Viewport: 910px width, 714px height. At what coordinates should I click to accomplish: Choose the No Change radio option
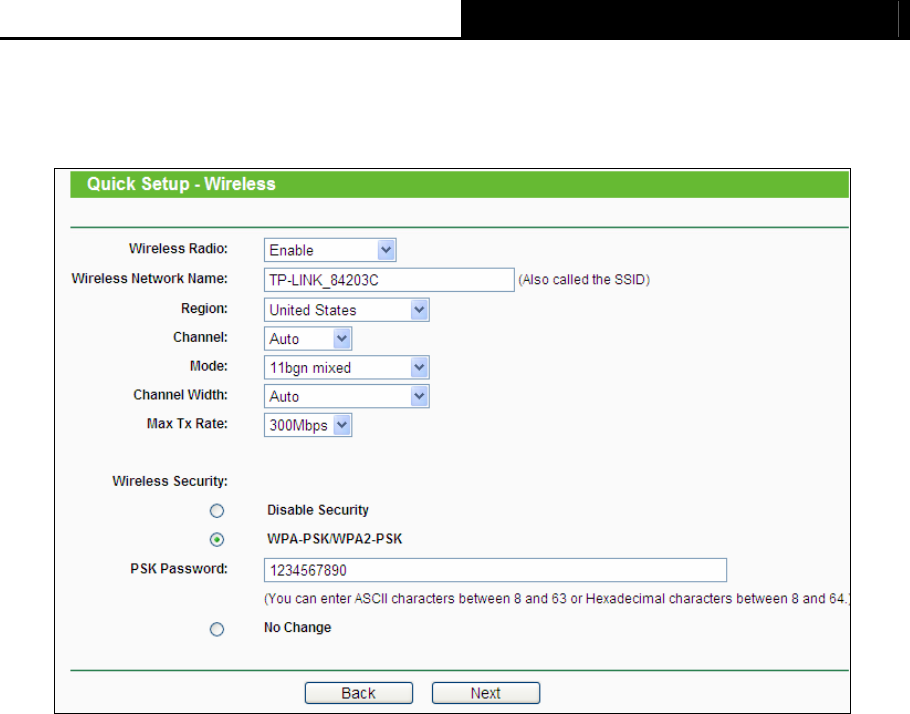(216, 629)
